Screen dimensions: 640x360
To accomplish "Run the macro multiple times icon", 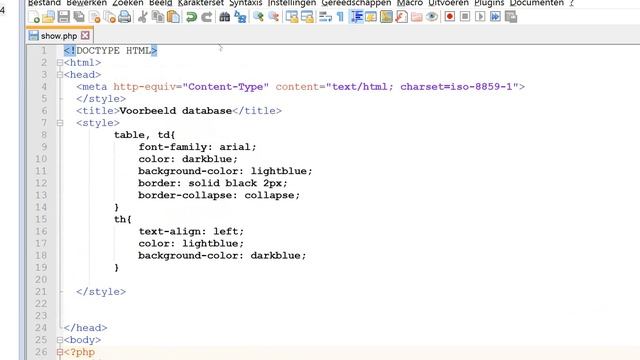I will pos(496,17).
